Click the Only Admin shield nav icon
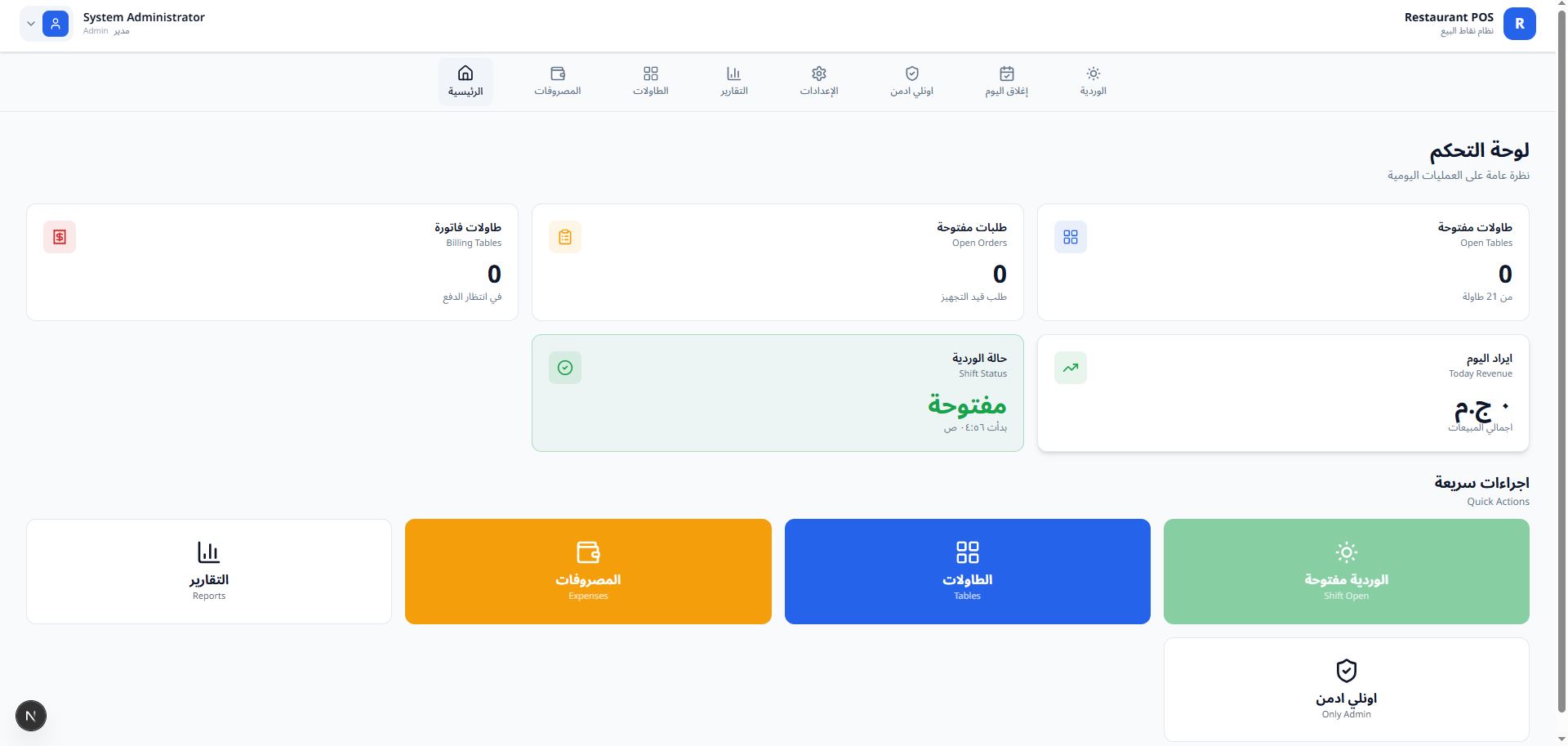The width and height of the screenshot is (1568, 746). (x=912, y=74)
